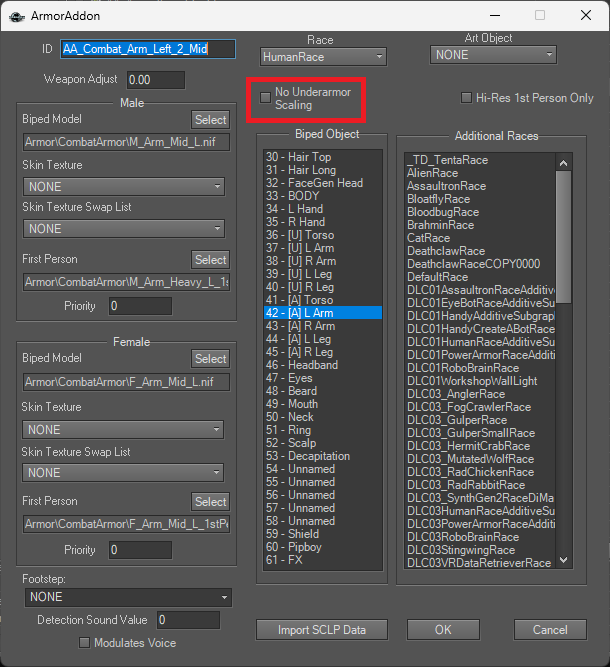Screen dimensions: 610x667
Task: Select DeathclawRaceCOPY0000 entry
Action: pyautogui.click(x=480, y=264)
